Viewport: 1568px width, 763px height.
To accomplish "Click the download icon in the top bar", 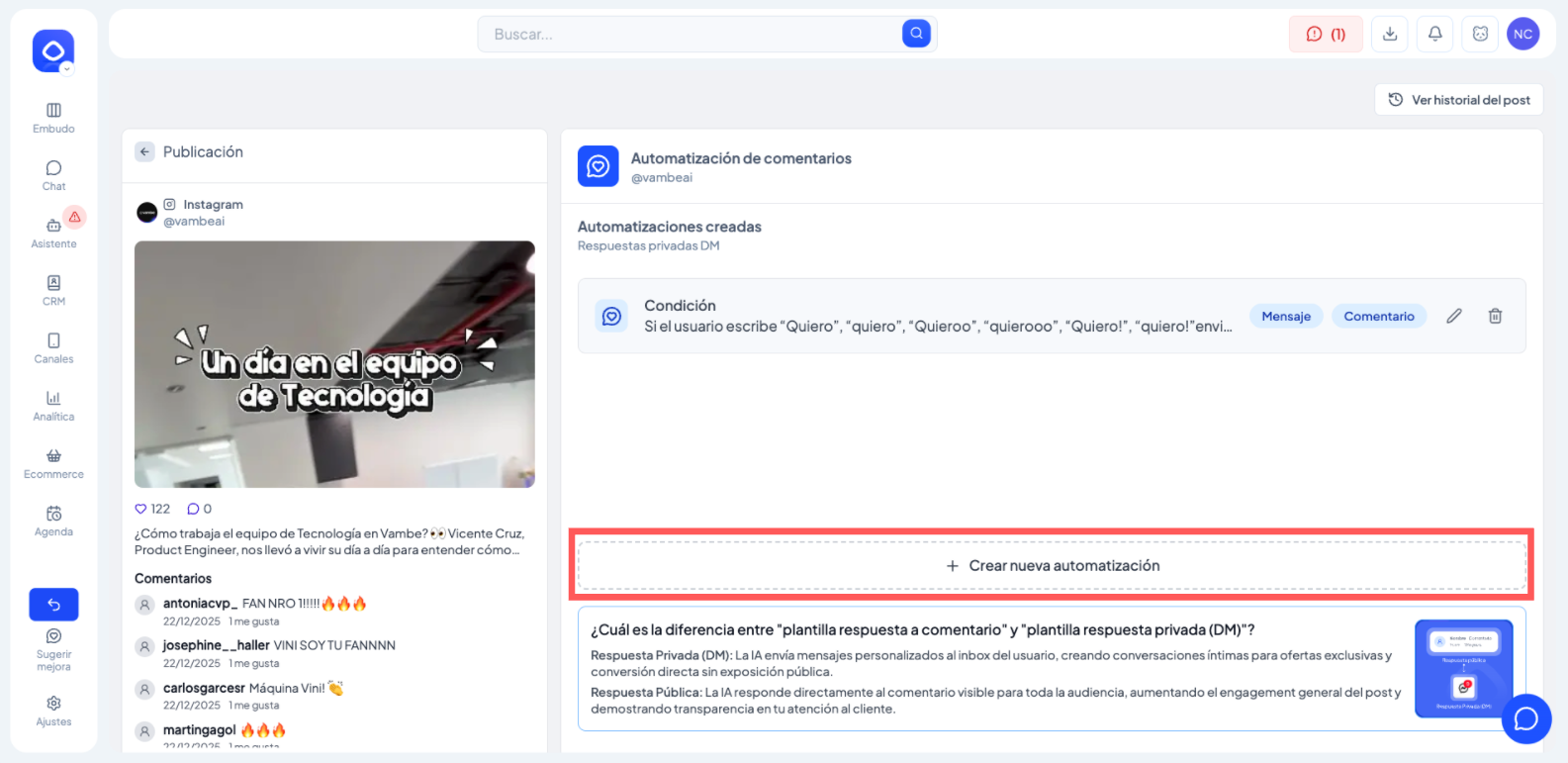I will [1389, 34].
